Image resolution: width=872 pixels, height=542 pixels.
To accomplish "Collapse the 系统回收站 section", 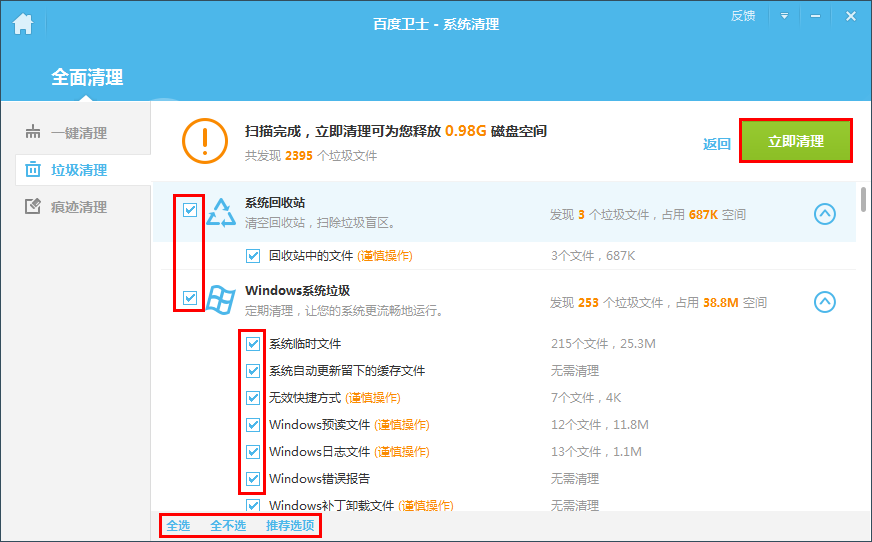I will 825,214.
